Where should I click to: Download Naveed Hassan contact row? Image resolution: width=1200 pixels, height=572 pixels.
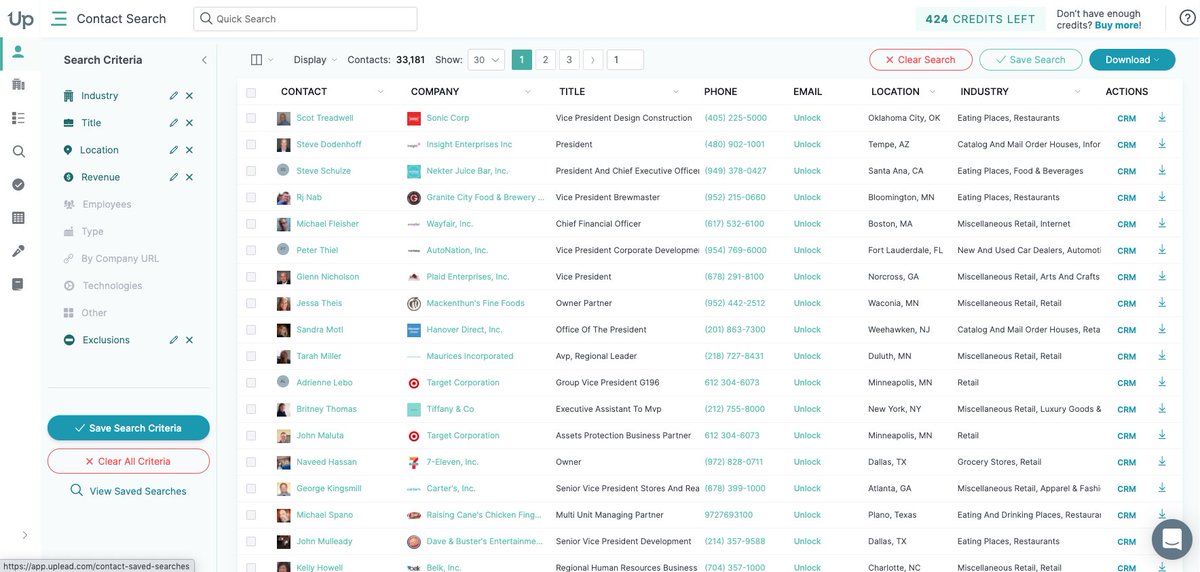(x=1162, y=462)
